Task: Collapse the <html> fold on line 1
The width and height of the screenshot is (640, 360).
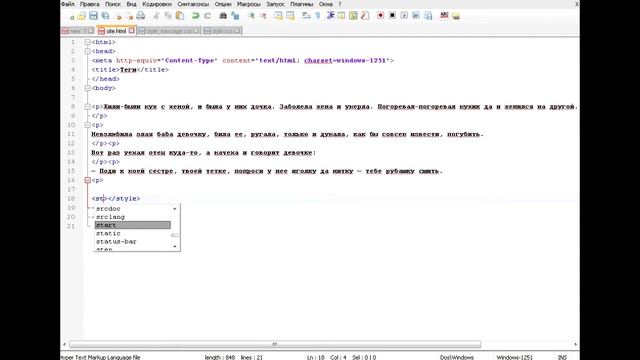Action: point(87,42)
